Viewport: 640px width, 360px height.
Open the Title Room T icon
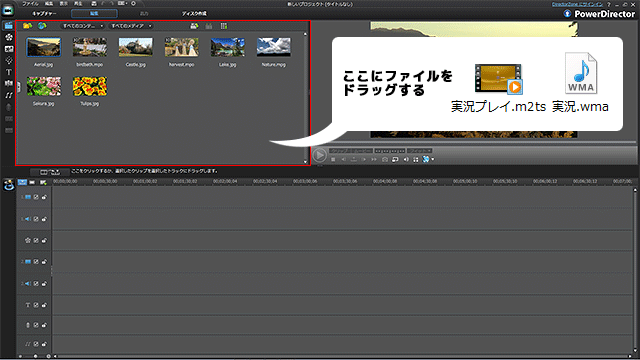coord(9,72)
